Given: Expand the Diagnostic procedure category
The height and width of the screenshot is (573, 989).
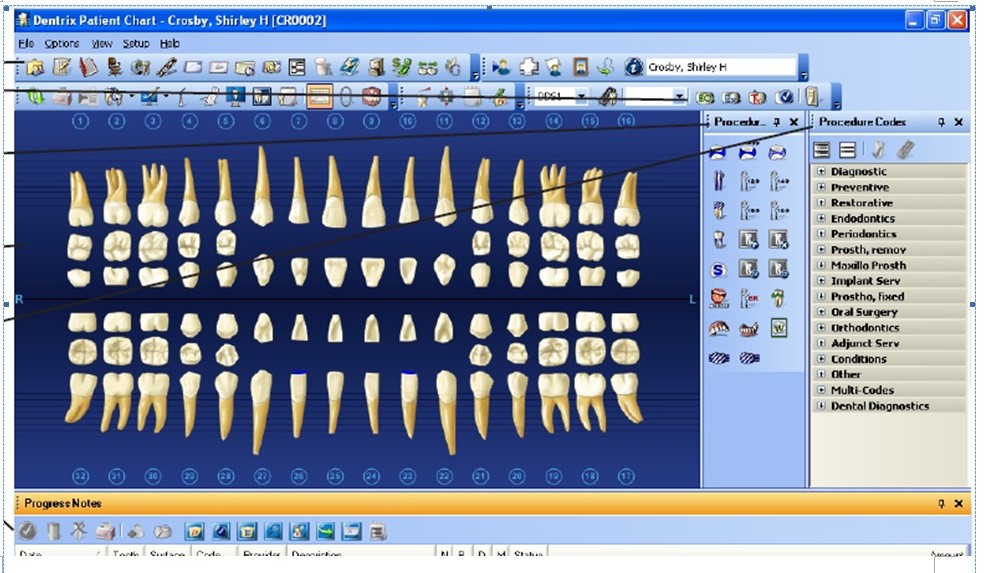Looking at the screenshot, I should pos(821,172).
